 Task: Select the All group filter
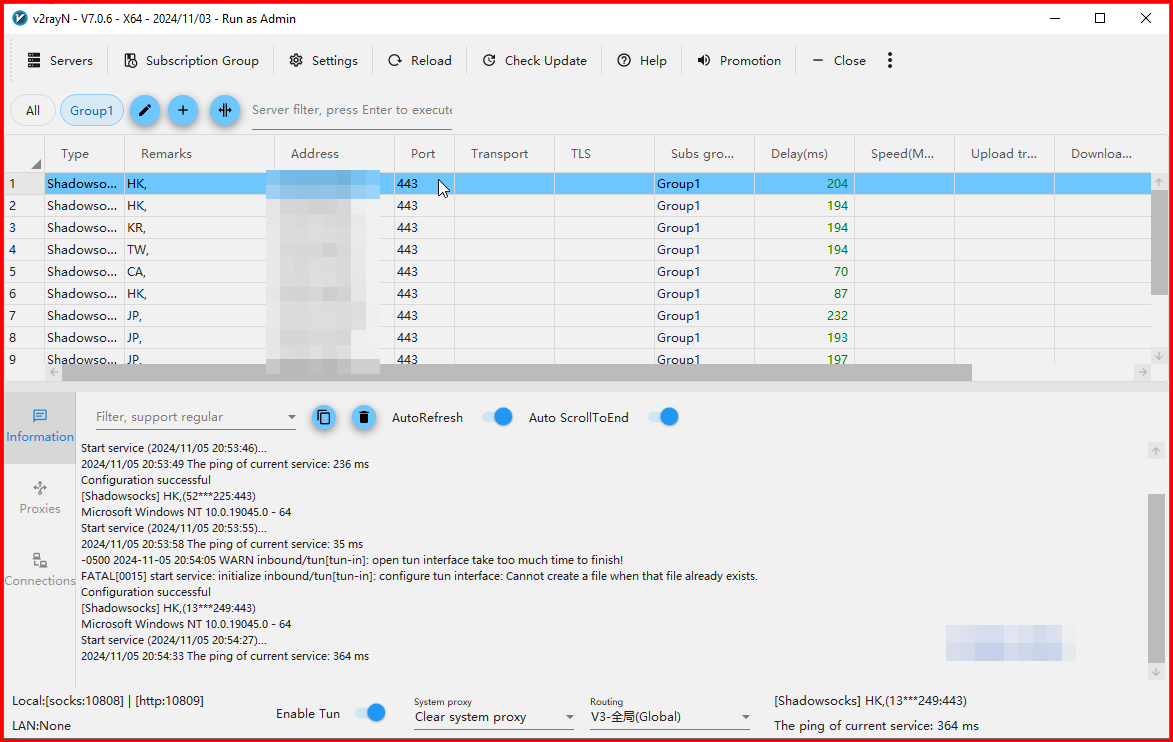33,111
